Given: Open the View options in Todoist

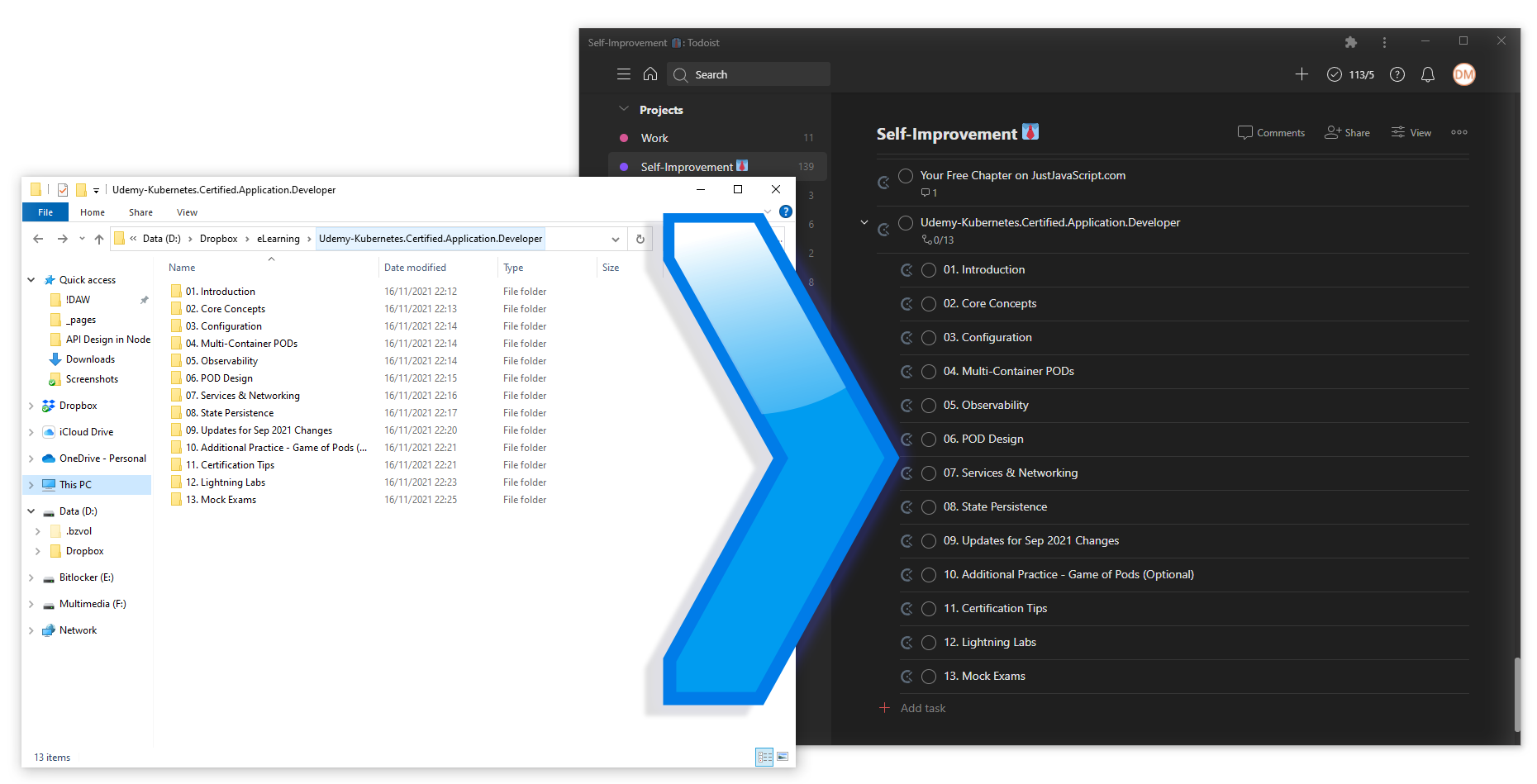Looking at the screenshot, I should [1411, 132].
